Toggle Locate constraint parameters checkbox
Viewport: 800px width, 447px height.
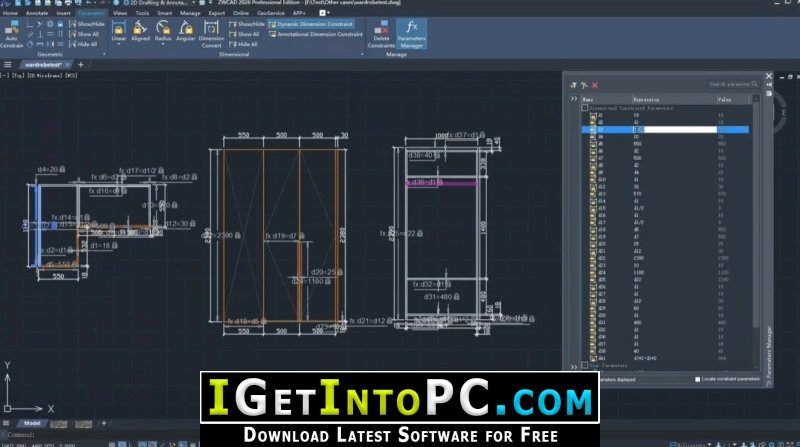(x=697, y=379)
